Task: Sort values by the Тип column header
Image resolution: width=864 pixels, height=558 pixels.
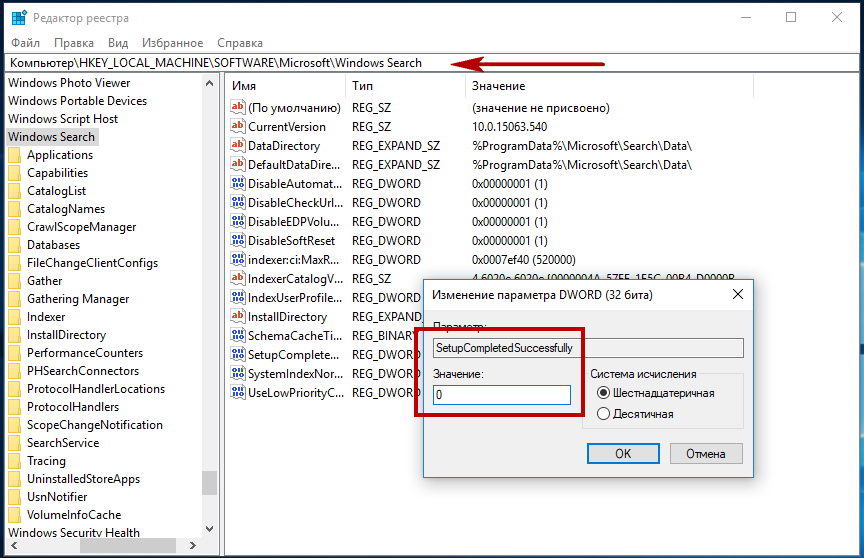Action: click(362, 86)
